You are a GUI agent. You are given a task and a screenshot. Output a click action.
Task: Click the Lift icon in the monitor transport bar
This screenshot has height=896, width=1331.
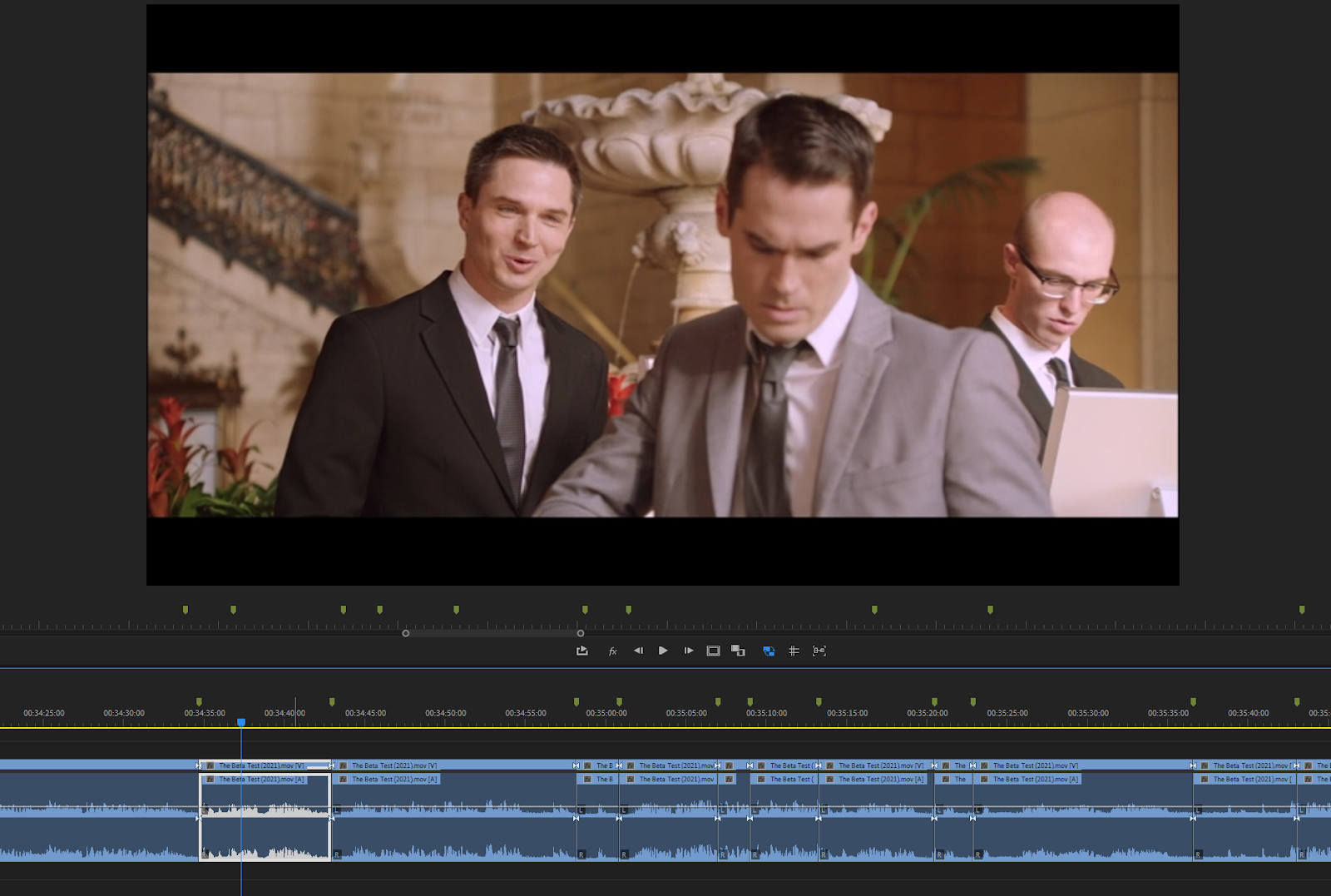[582, 651]
